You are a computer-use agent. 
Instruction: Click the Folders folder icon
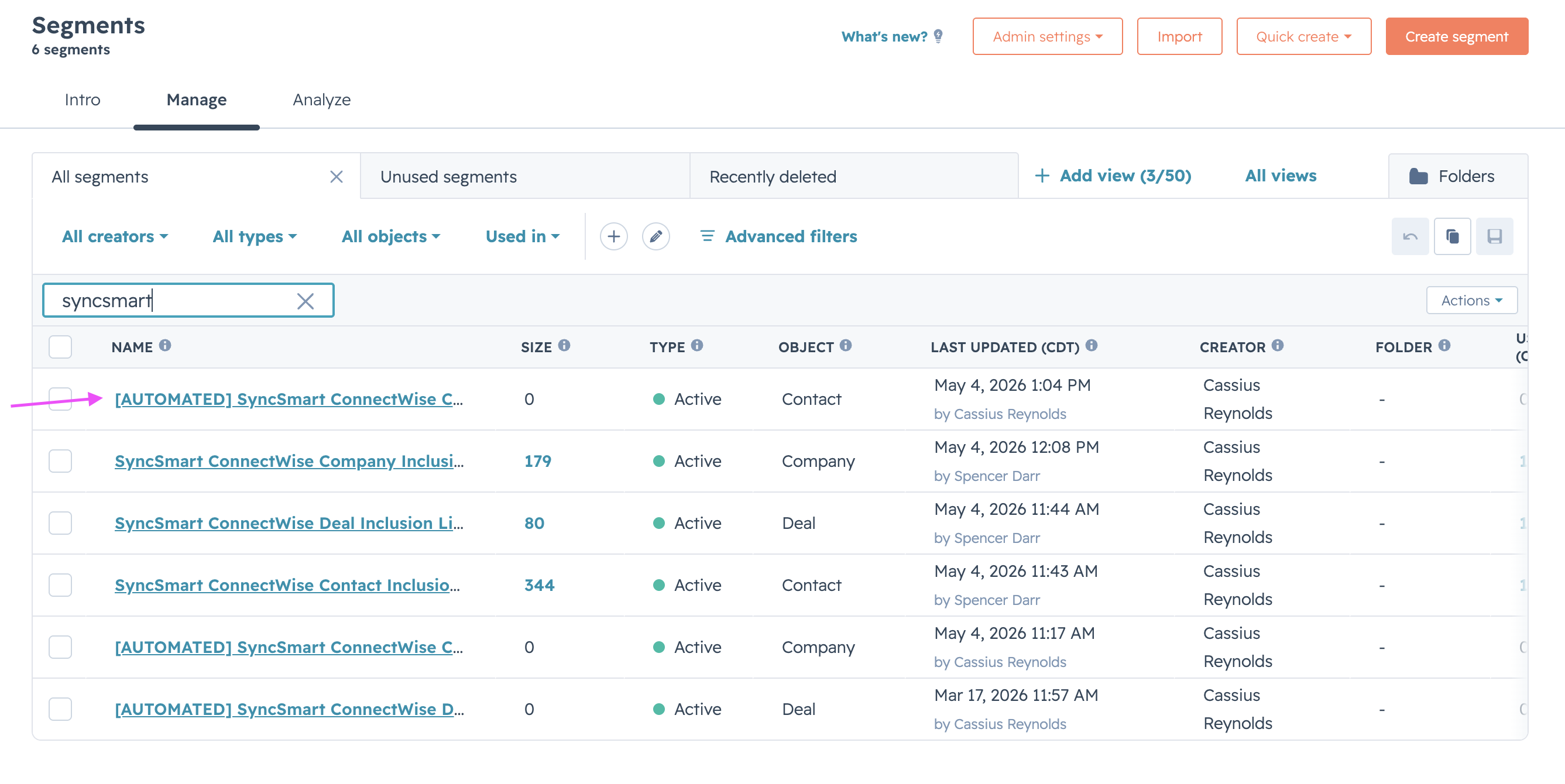point(1419,176)
